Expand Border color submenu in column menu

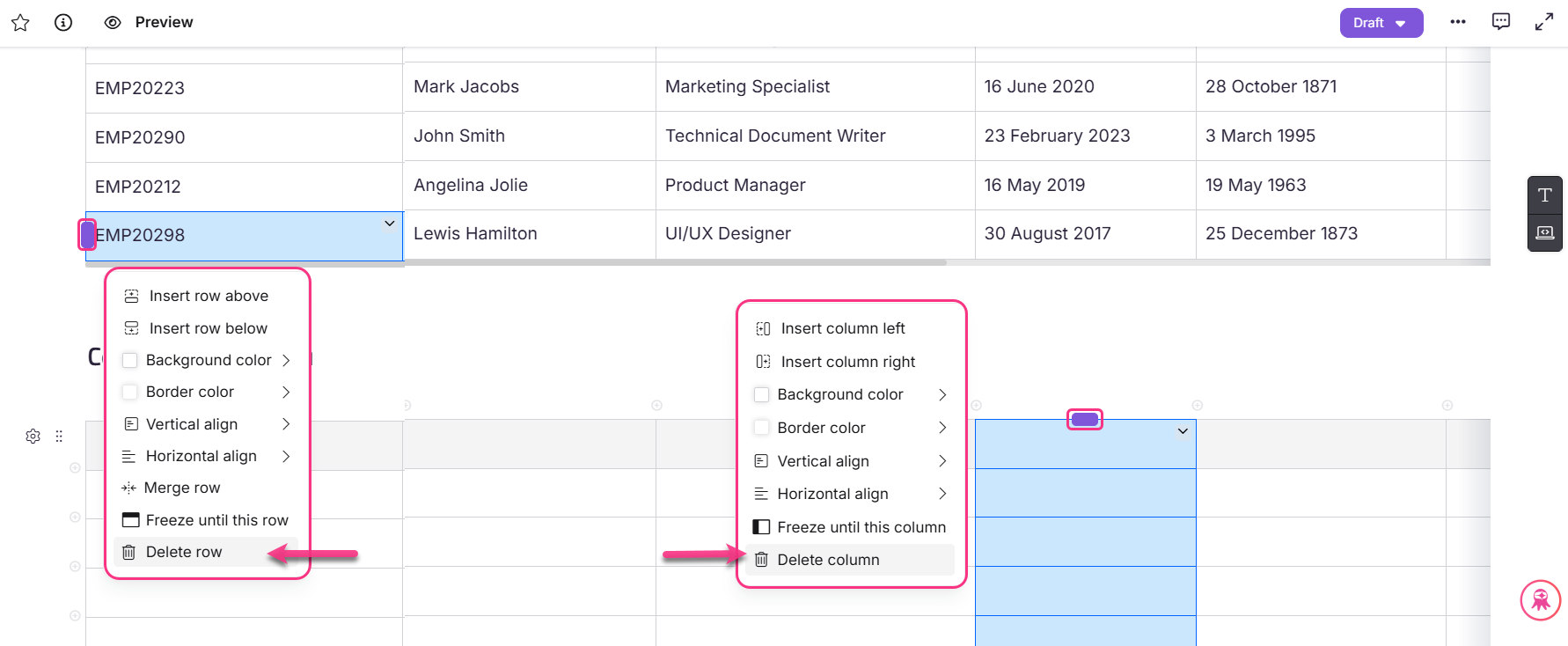coord(942,428)
